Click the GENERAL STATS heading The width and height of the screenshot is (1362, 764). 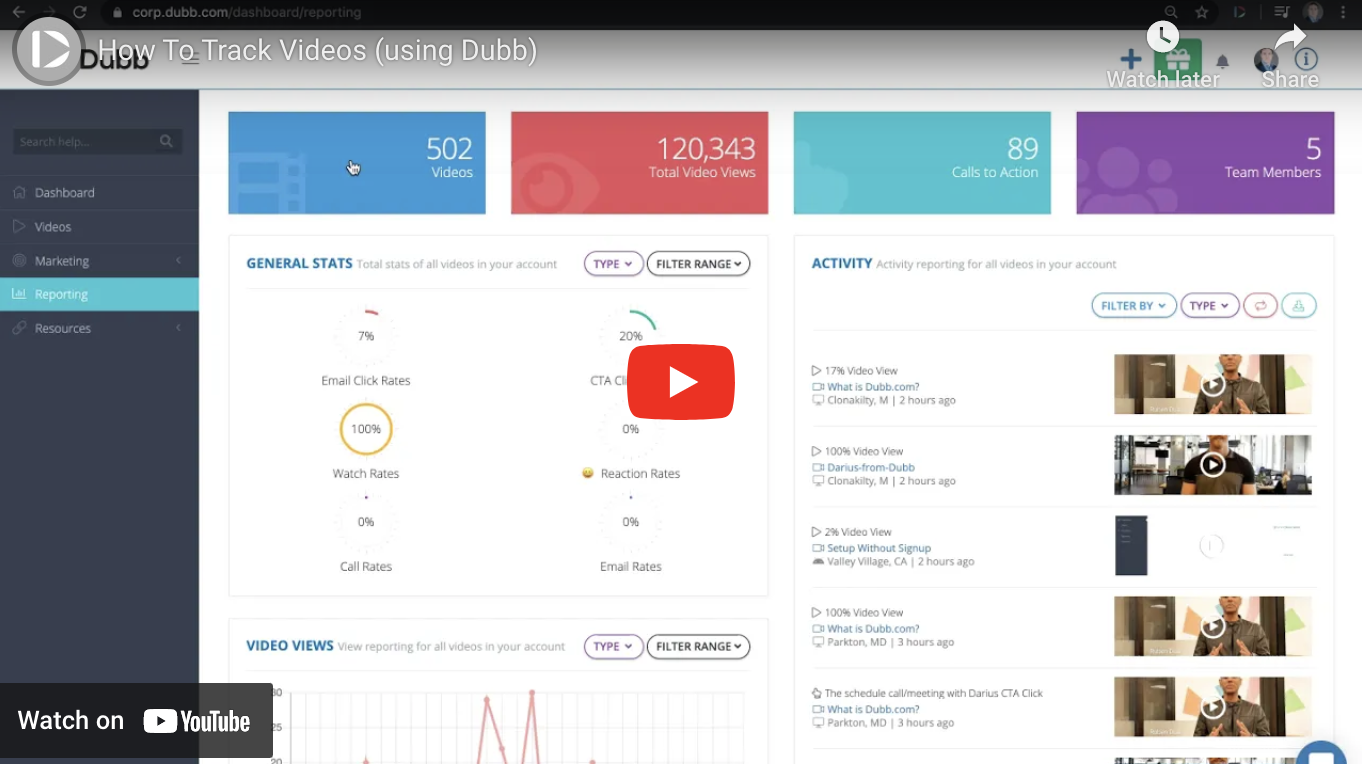299,263
